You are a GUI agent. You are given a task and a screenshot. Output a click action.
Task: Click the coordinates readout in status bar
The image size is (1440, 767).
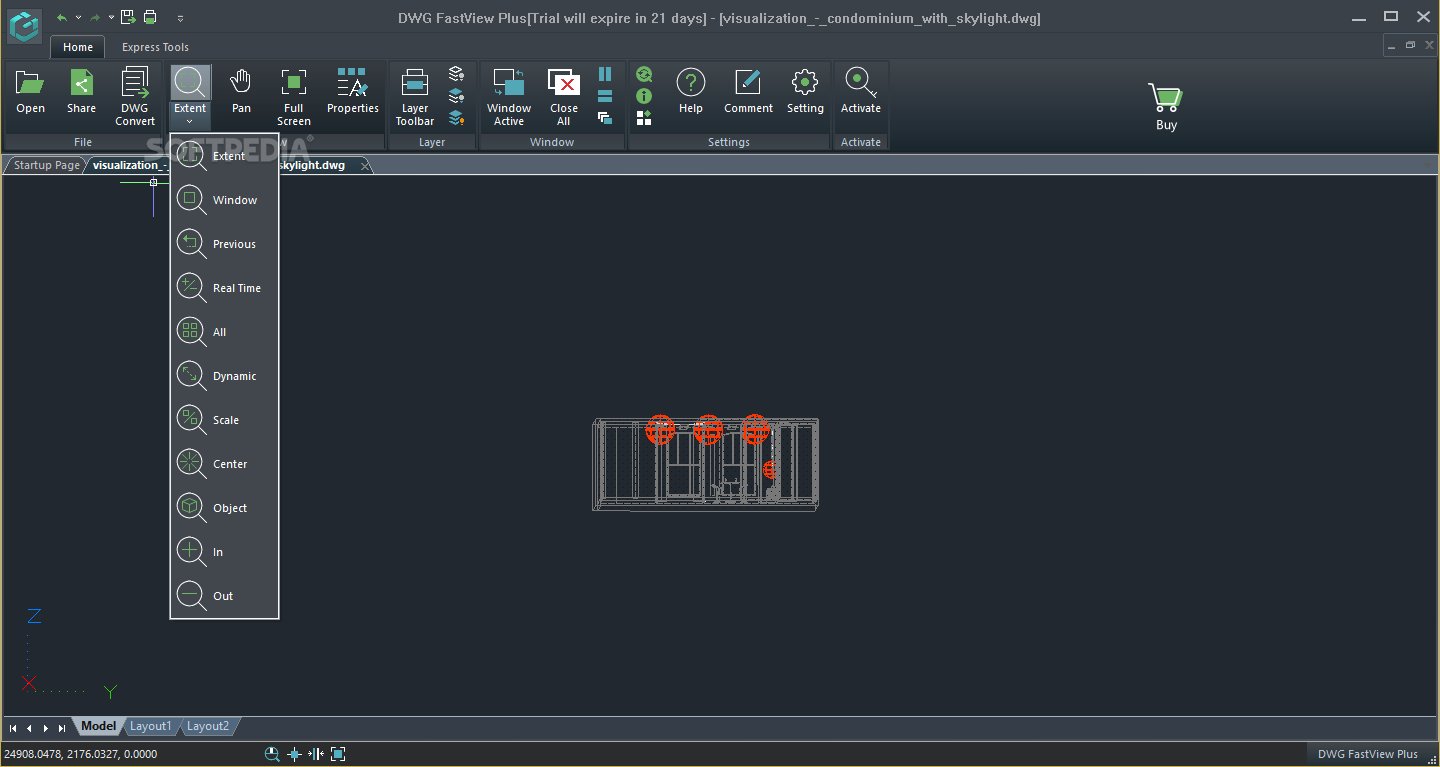click(81, 754)
